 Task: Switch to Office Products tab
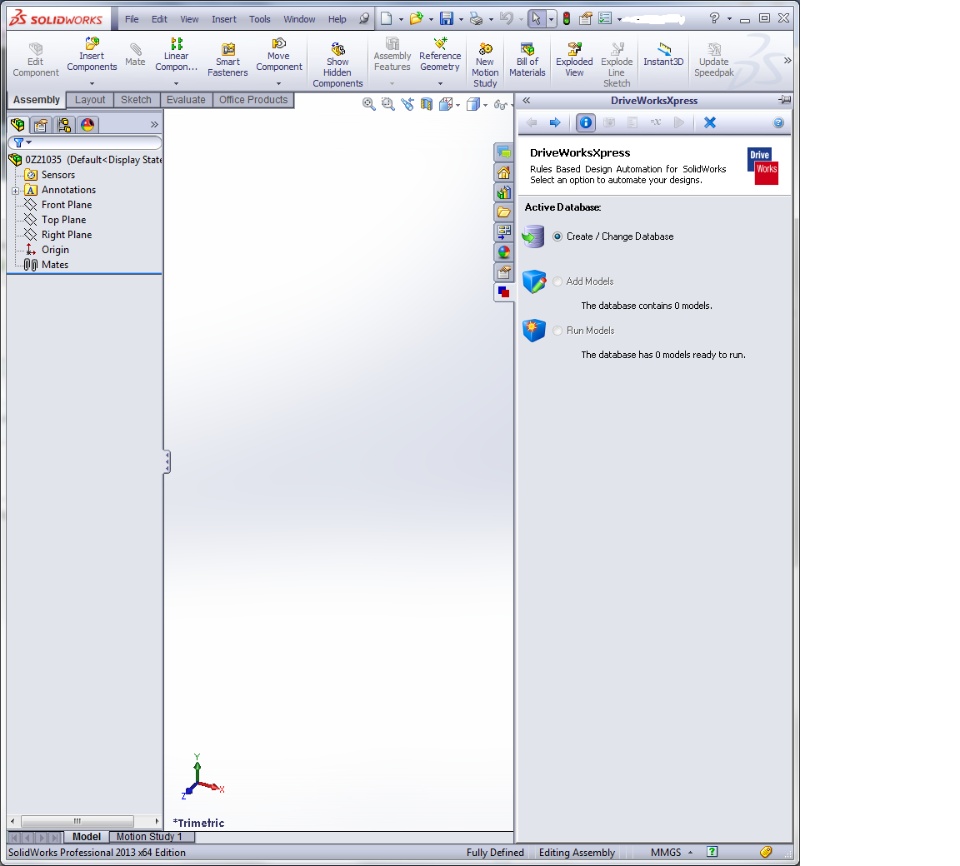[253, 100]
